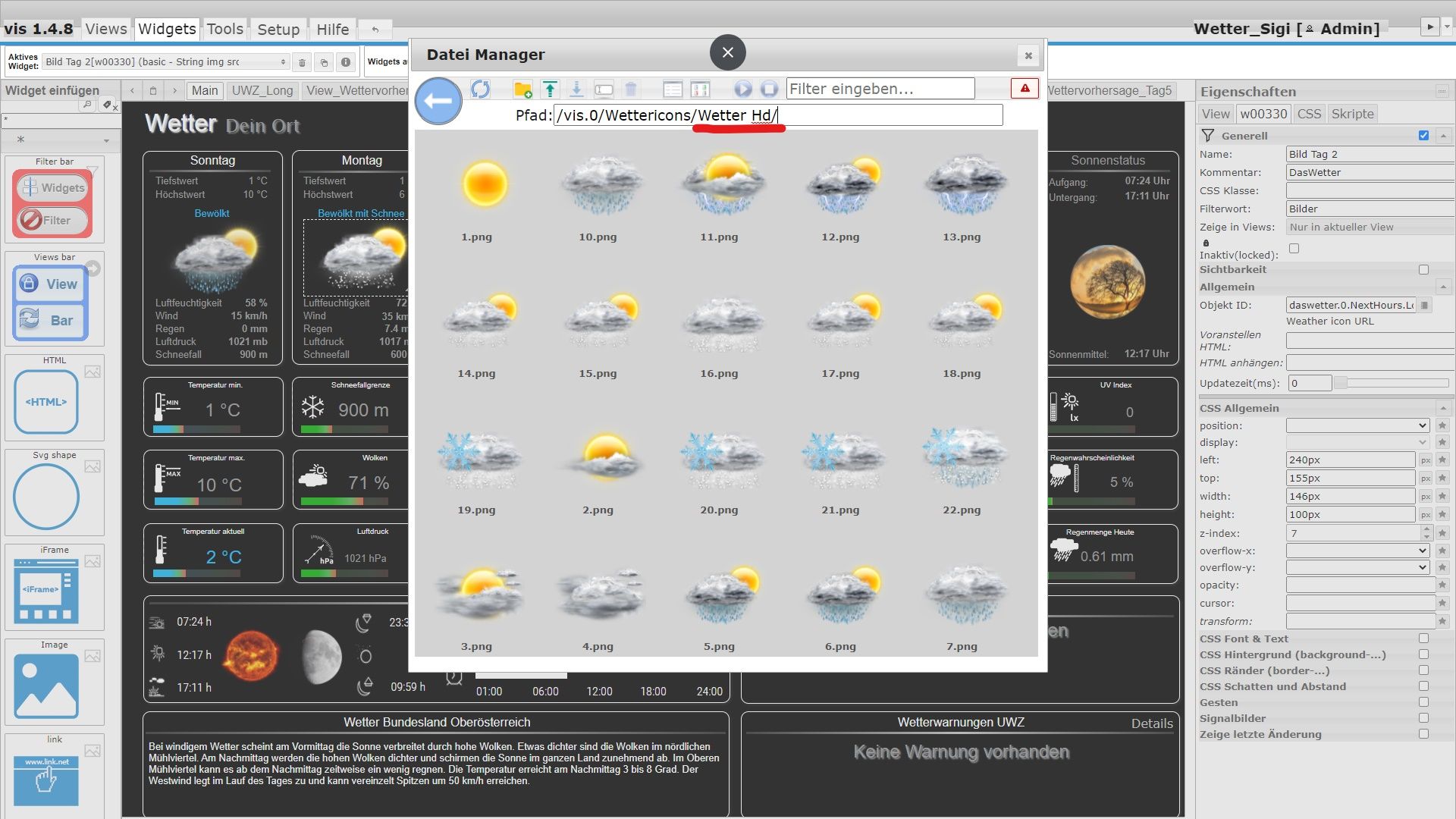Create a new folder in Datei Manager

522,89
